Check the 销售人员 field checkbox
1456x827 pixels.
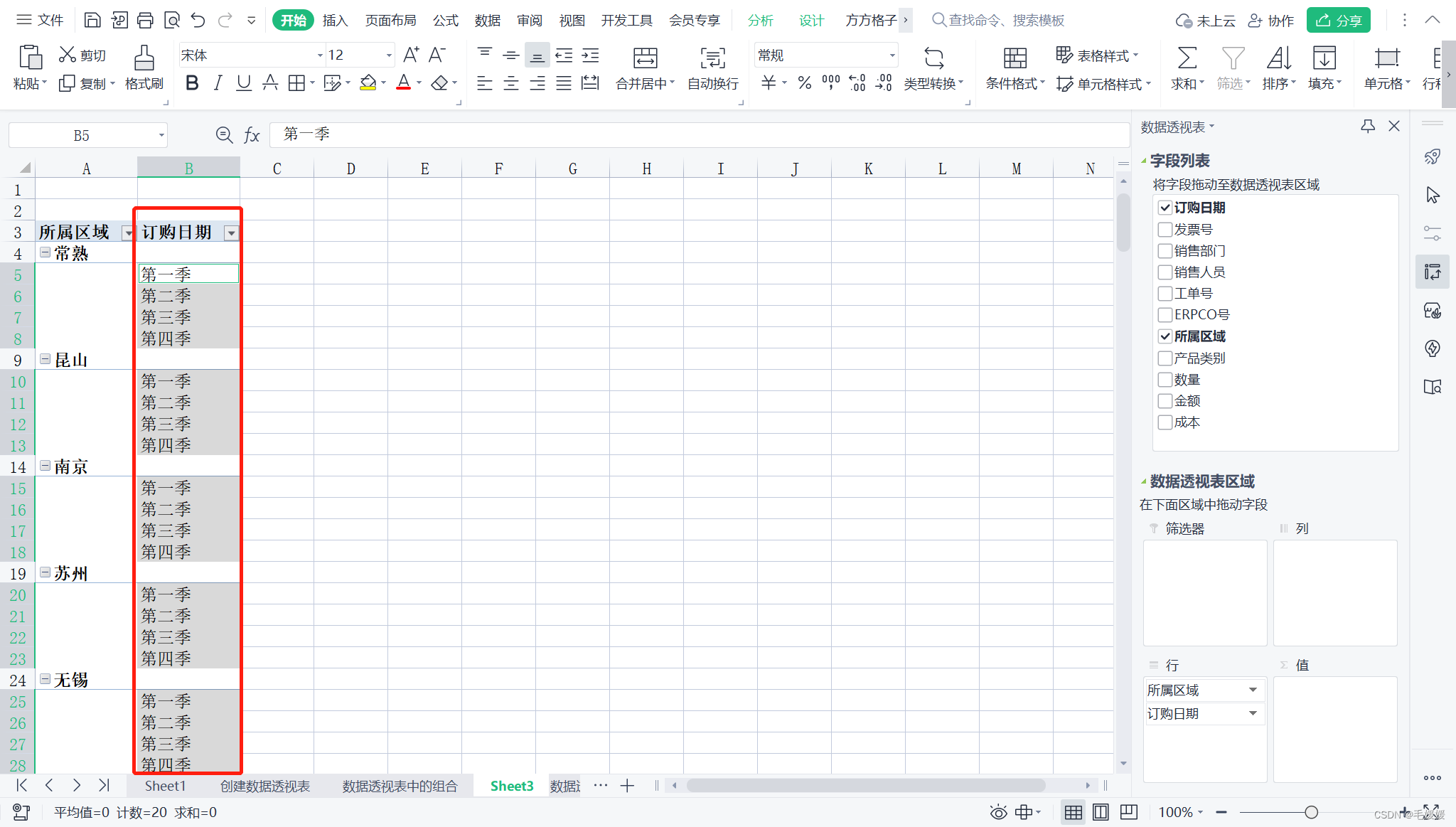click(x=1165, y=272)
